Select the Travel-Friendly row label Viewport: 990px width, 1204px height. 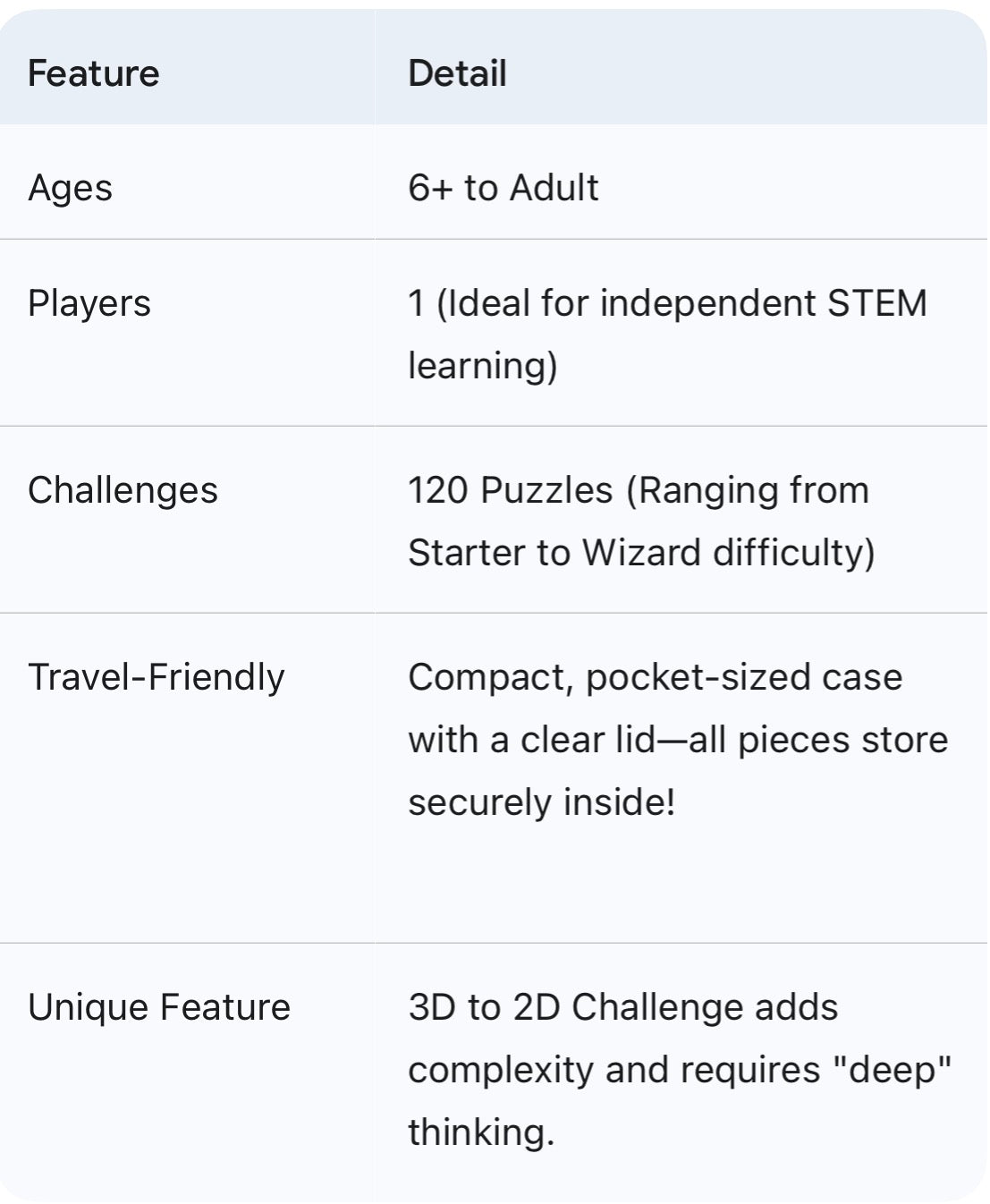click(156, 677)
